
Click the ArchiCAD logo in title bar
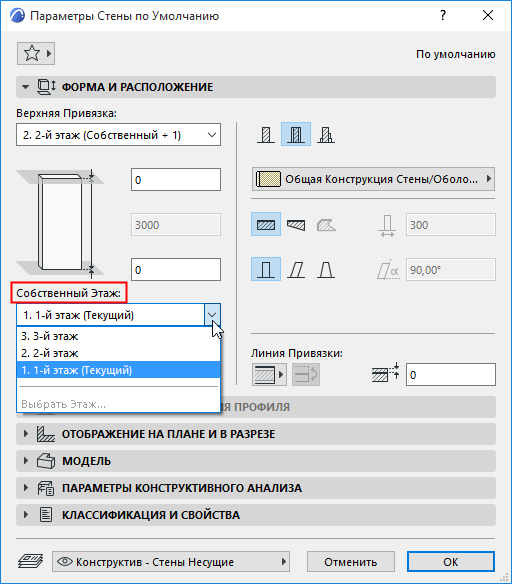click(17, 16)
